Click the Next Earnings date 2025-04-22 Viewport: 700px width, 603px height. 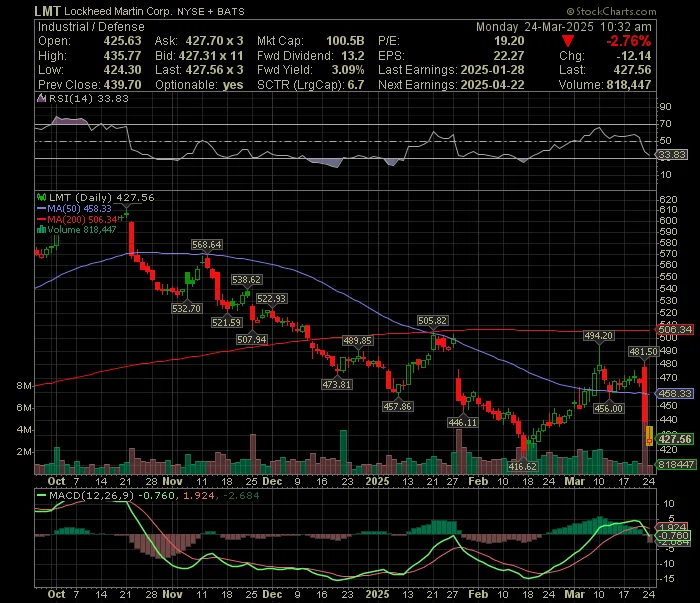[x=492, y=85]
